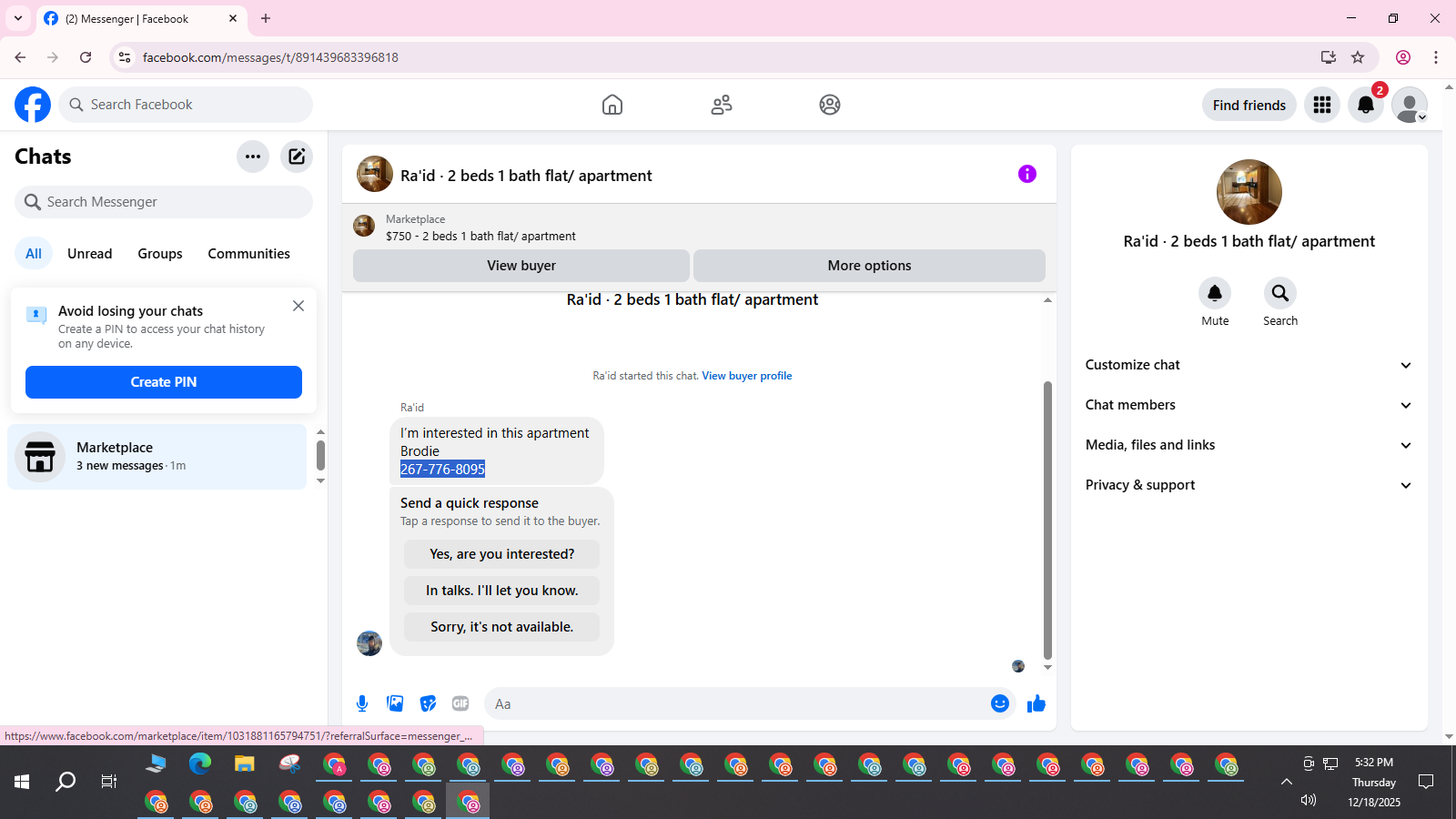Open the Chats options three-dot button
1456x819 pixels.
click(x=253, y=157)
